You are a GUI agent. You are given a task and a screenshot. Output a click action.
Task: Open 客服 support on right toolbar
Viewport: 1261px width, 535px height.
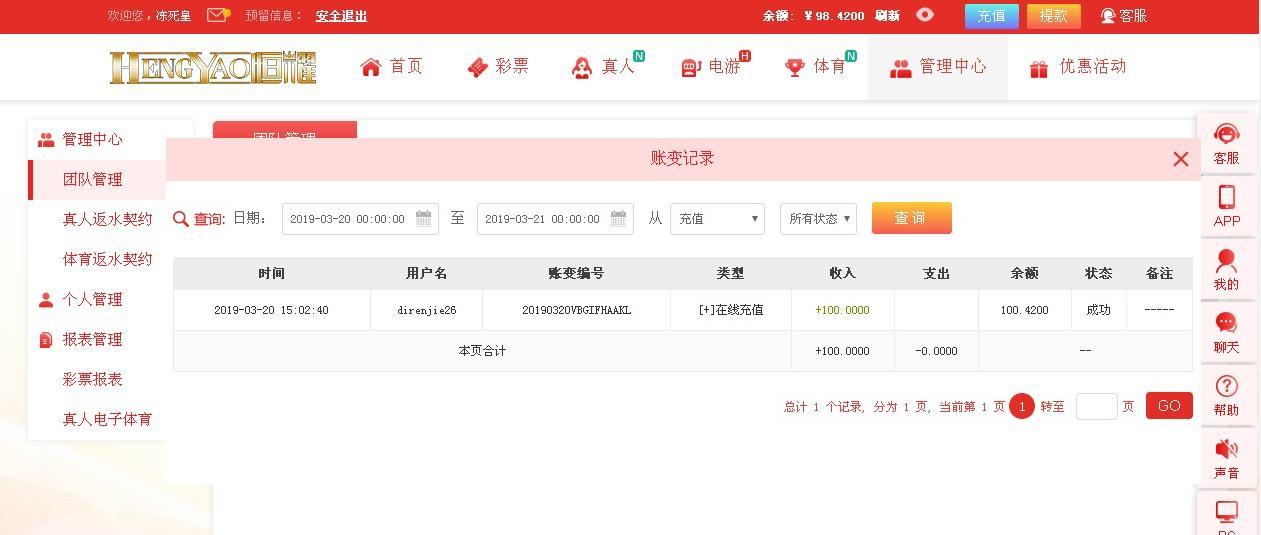coord(1226,144)
